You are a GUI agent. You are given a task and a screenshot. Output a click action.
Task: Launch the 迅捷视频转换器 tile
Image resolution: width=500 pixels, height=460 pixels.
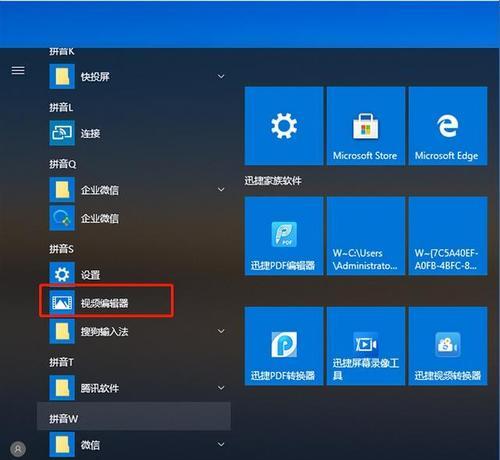448,346
